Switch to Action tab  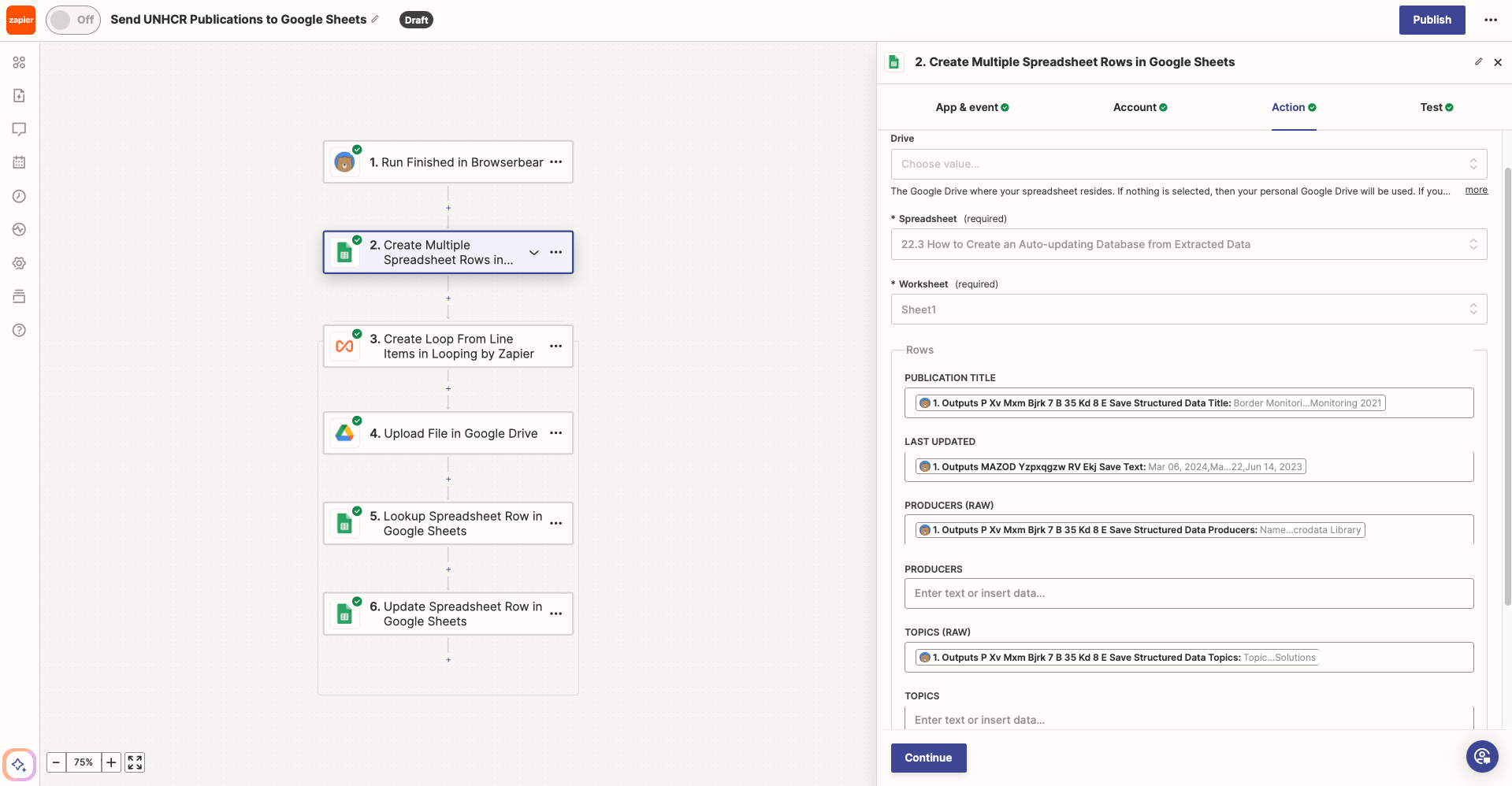click(x=1294, y=107)
